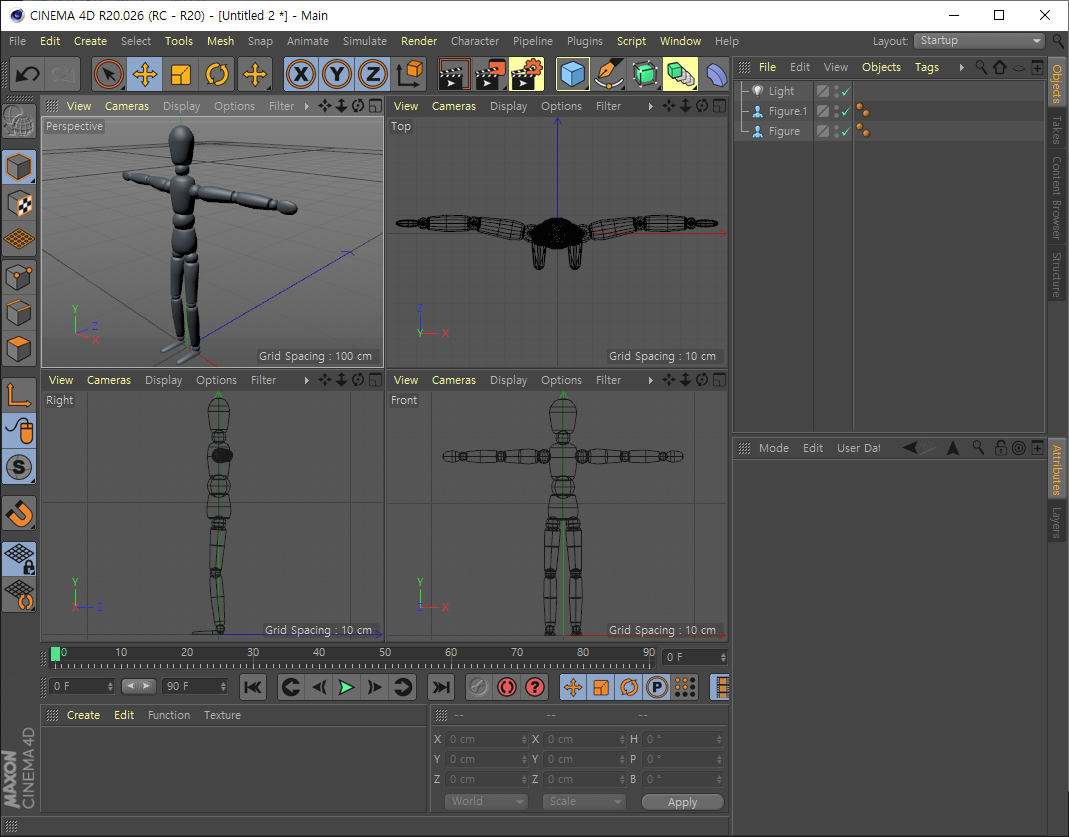Open World coordinate dropdown

(x=486, y=802)
